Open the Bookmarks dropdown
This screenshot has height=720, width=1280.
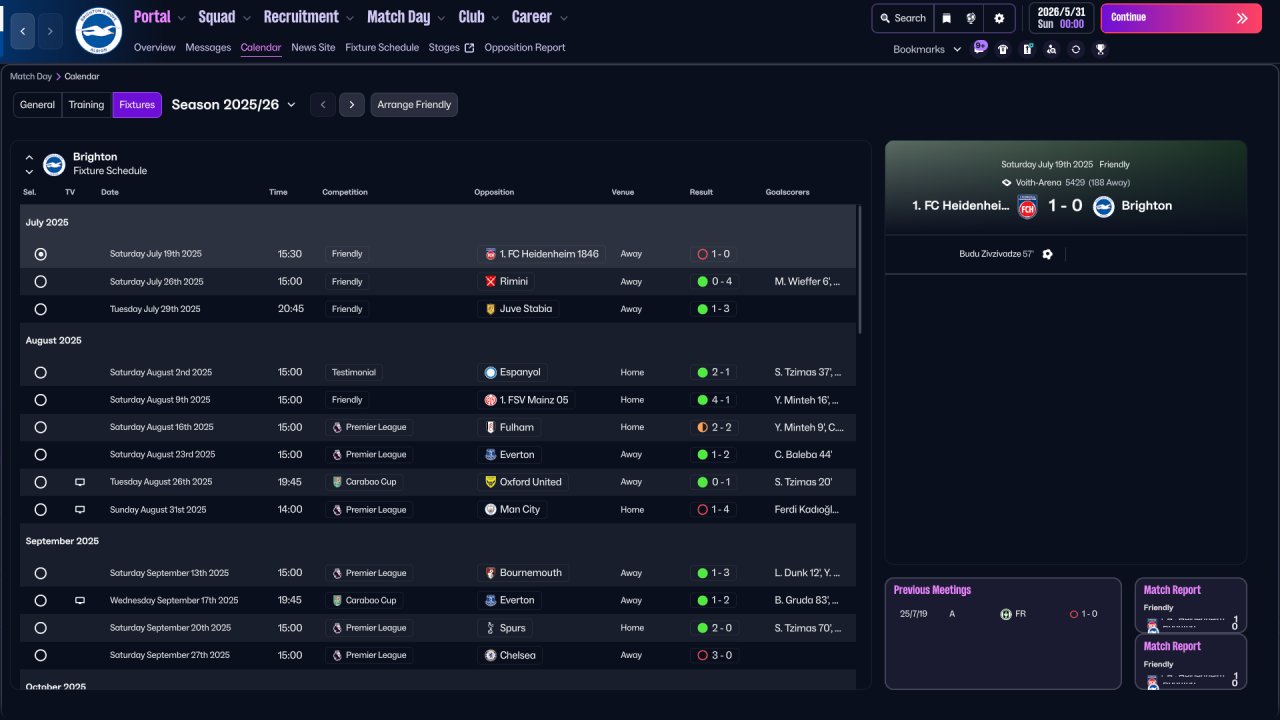click(926, 49)
